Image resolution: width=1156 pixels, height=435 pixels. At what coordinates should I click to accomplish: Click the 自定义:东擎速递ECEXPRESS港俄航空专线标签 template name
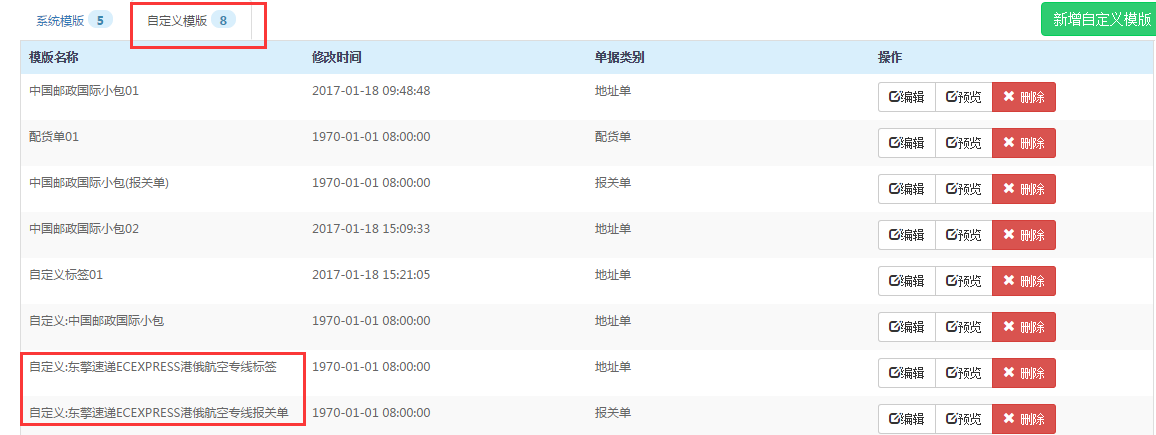click(x=152, y=367)
